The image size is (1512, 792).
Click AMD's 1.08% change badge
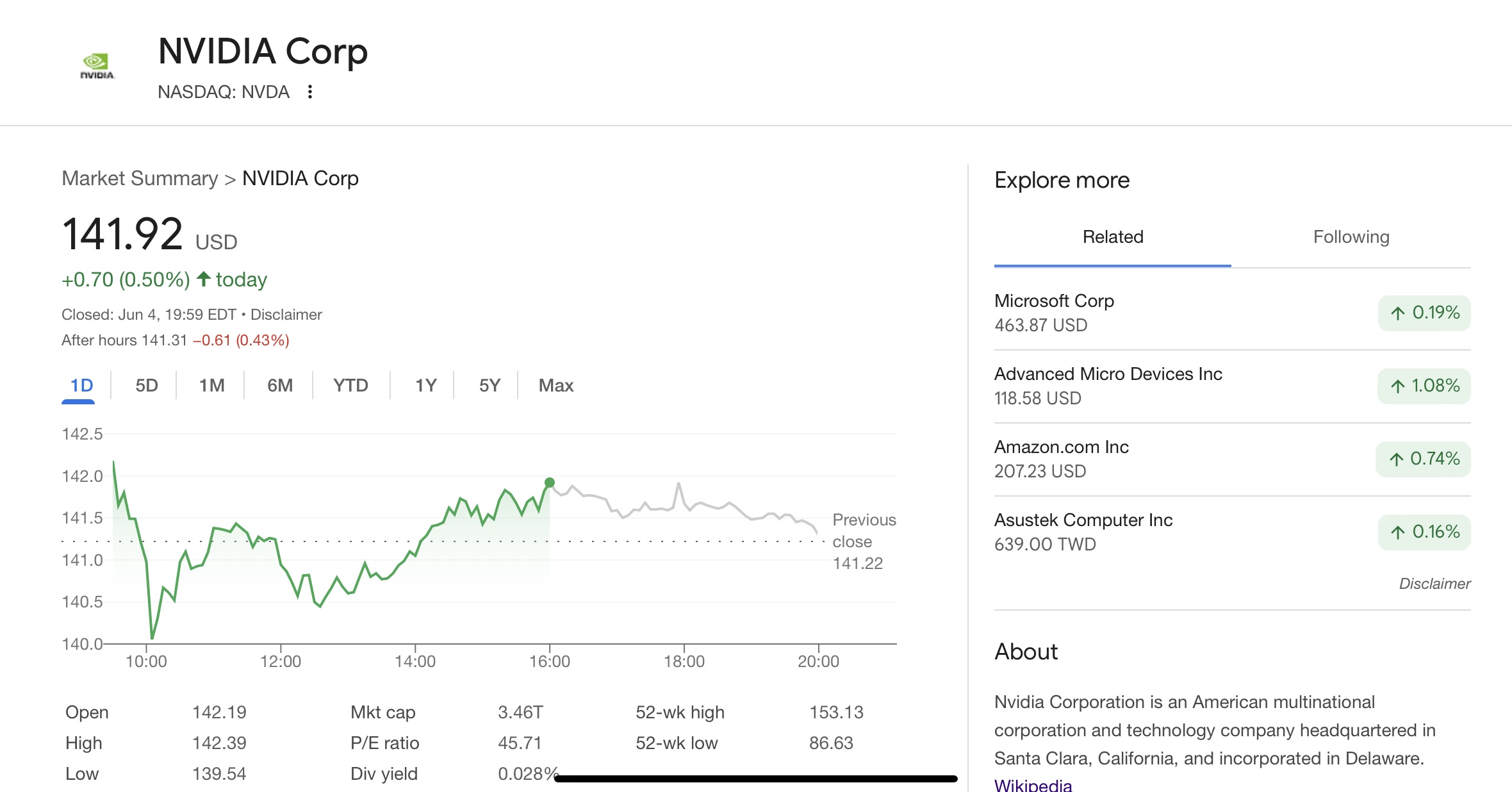click(x=1424, y=386)
